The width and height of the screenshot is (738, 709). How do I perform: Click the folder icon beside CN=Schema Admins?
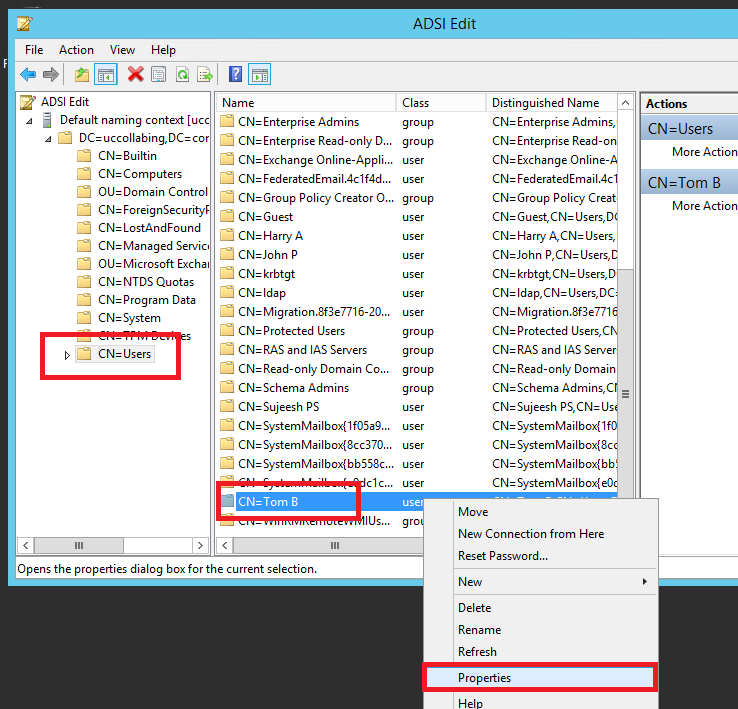tap(227, 387)
